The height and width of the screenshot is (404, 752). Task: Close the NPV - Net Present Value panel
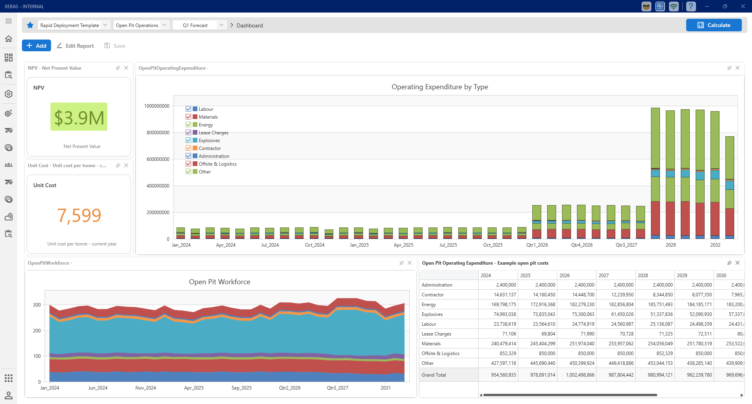126,68
